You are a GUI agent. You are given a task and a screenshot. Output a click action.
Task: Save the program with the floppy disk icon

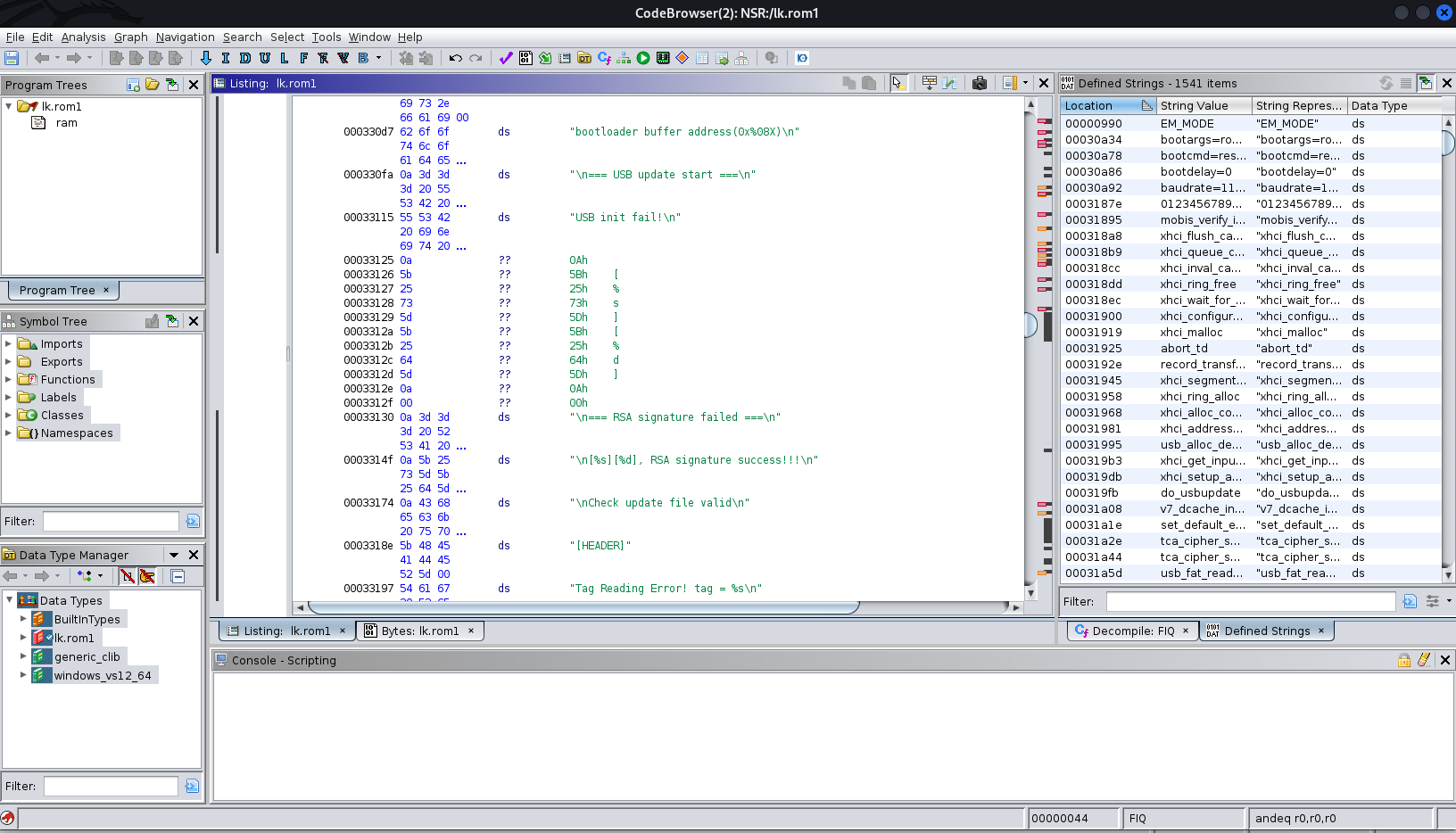click(x=12, y=58)
